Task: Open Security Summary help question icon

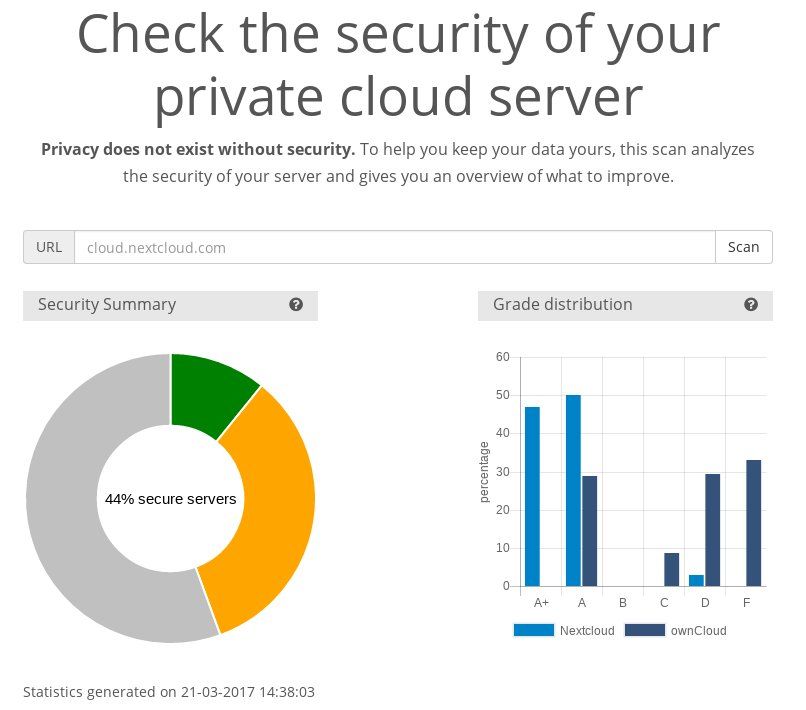Action: tap(296, 305)
